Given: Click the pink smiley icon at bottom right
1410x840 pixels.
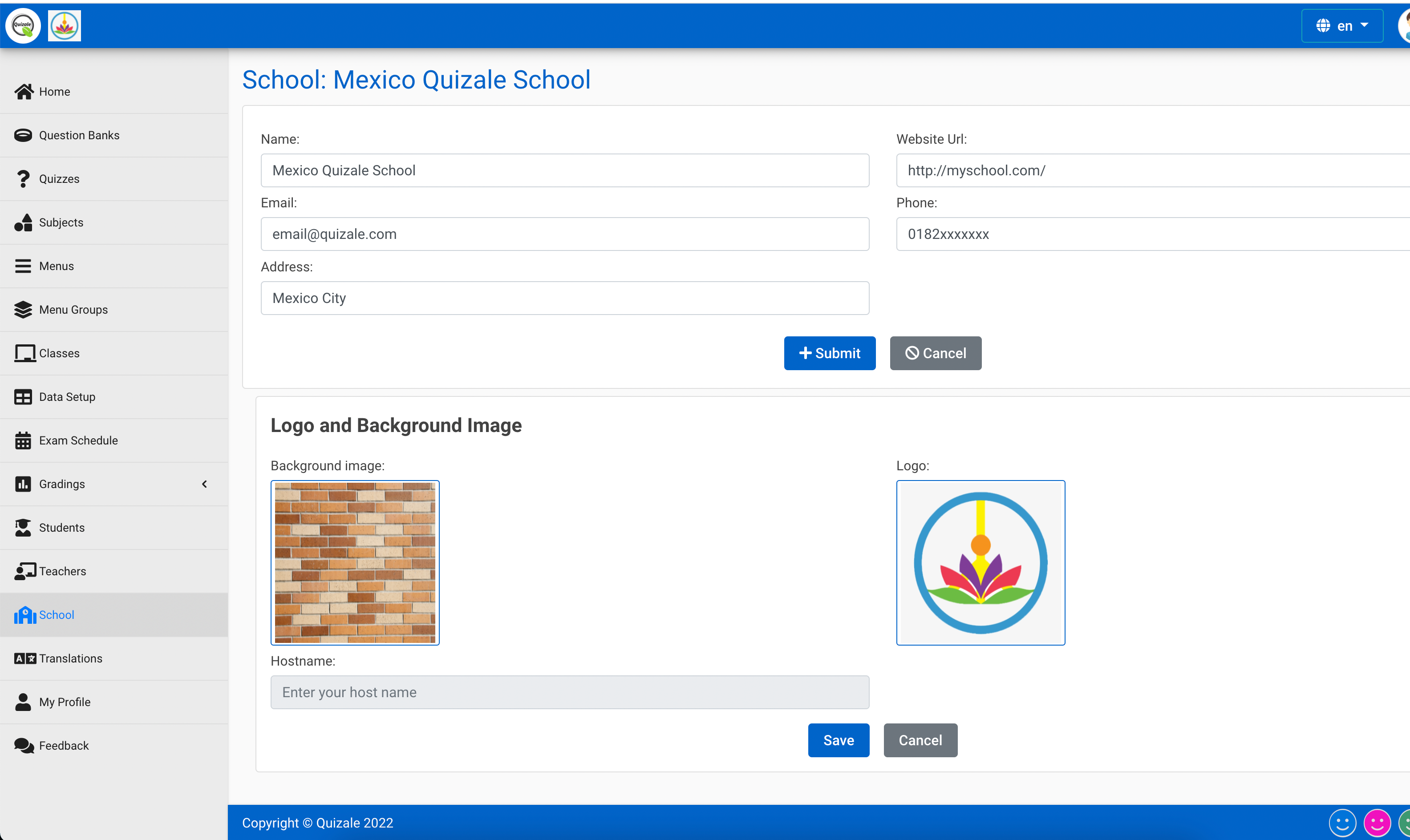Looking at the screenshot, I should pos(1377,823).
